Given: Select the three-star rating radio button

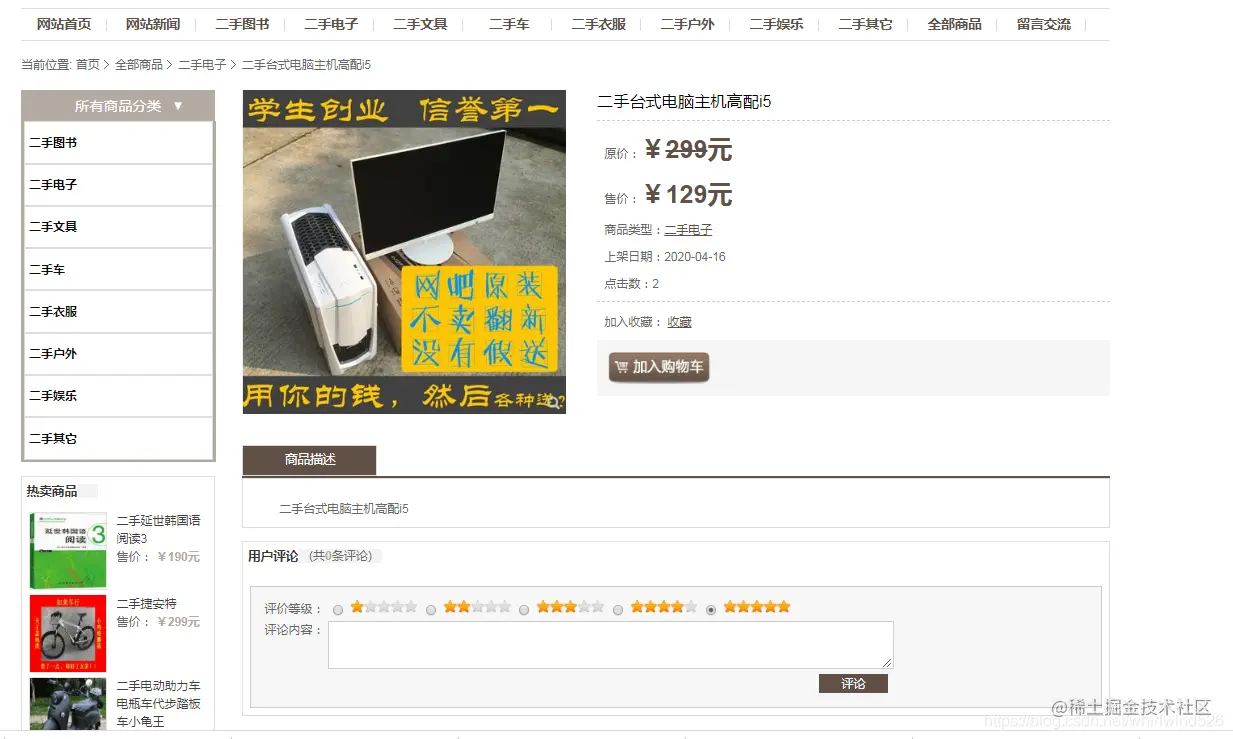Looking at the screenshot, I should [524, 610].
